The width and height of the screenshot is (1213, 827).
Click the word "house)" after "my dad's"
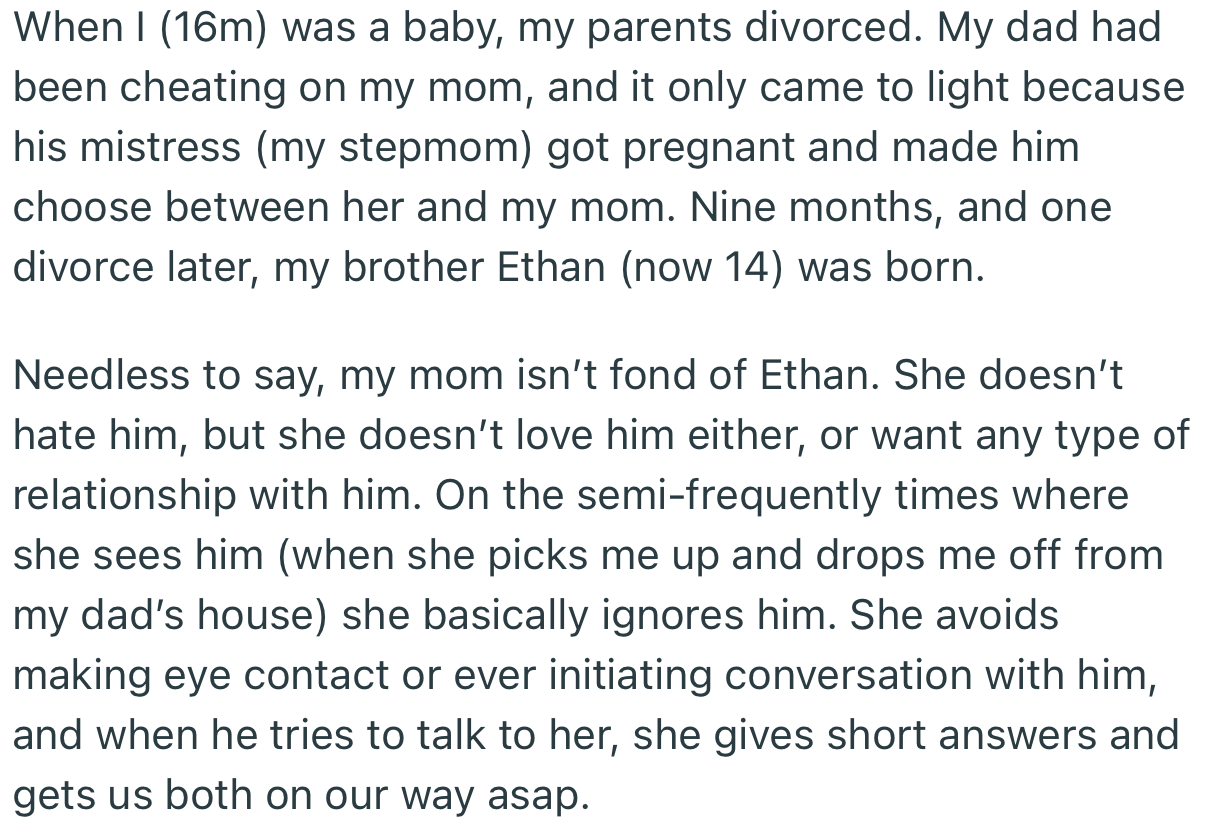(x=266, y=616)
